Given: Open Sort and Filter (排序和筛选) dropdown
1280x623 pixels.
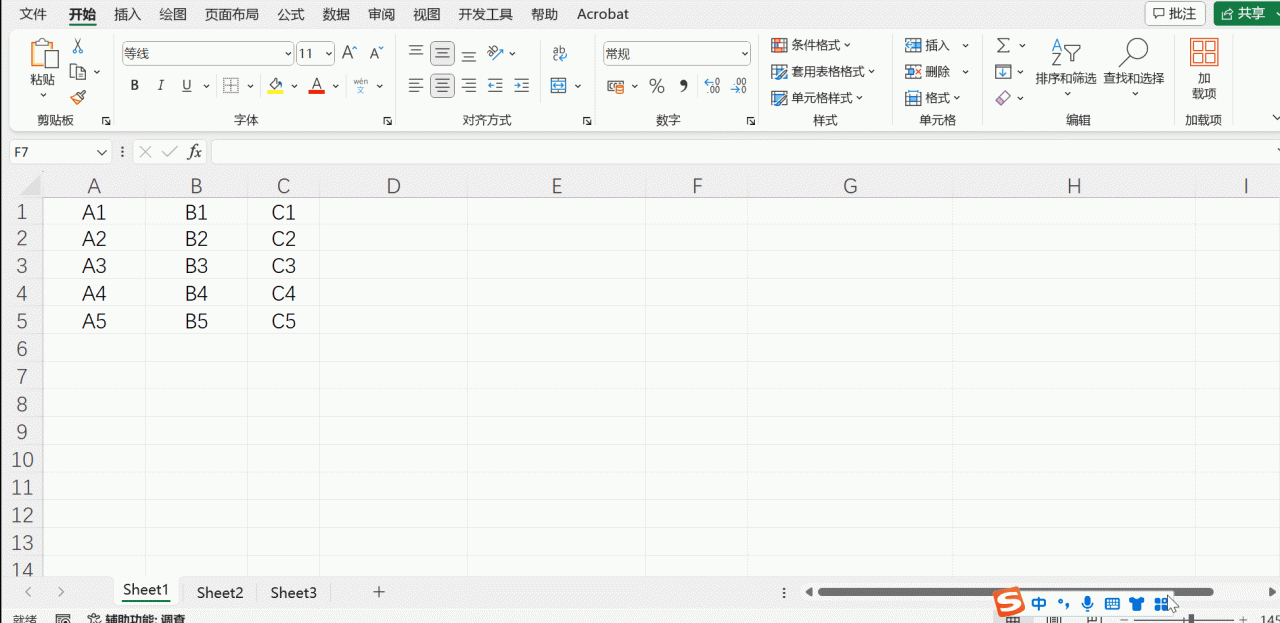Looking at the screenshot, I should 1066,69.
